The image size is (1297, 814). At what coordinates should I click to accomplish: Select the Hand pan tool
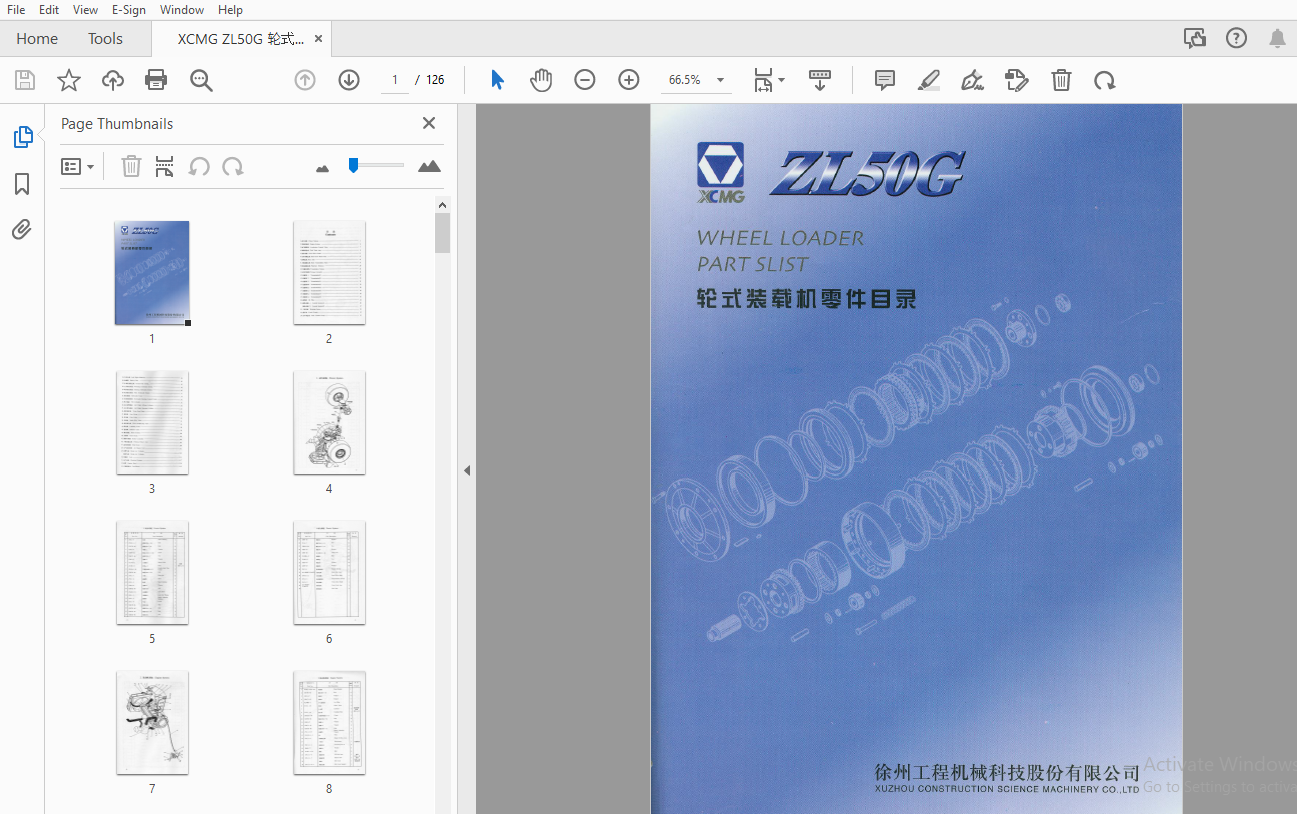tap(541, 80)
